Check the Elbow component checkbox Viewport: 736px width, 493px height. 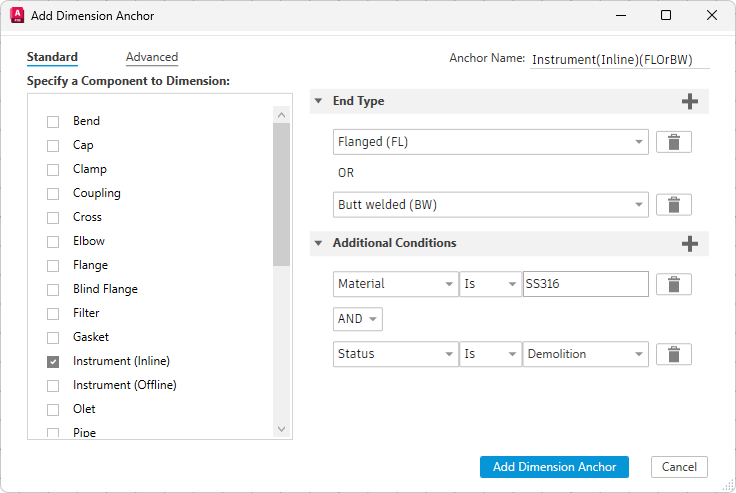tap(53, 241)
